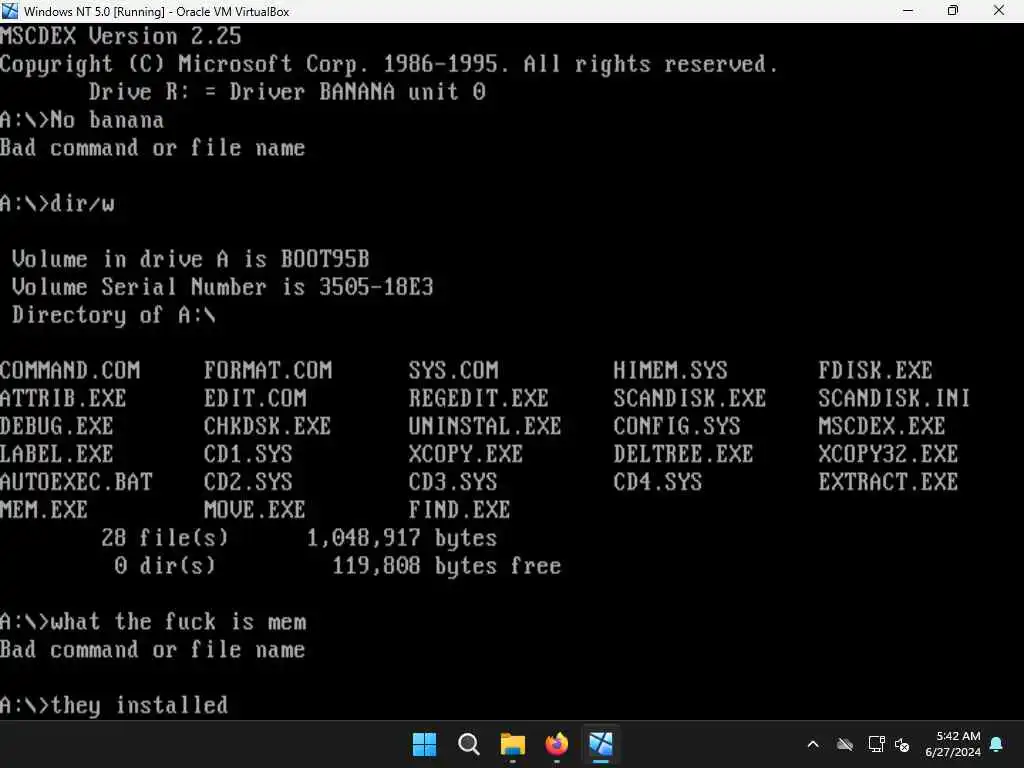Click the 'dir/w' command line
The width and height of the screenshot is (1024, 768).
click(x=57, y=203)
